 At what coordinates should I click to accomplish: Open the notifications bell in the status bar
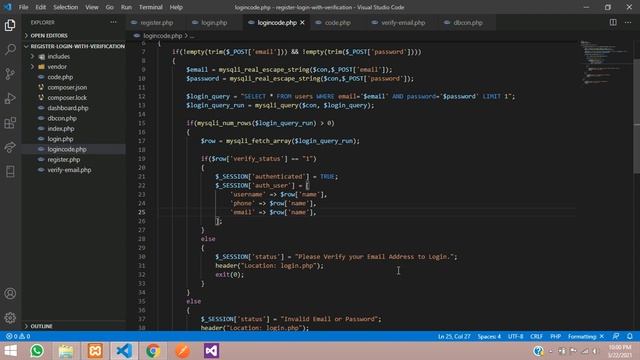pyautogui.click(x=630, y=336)
